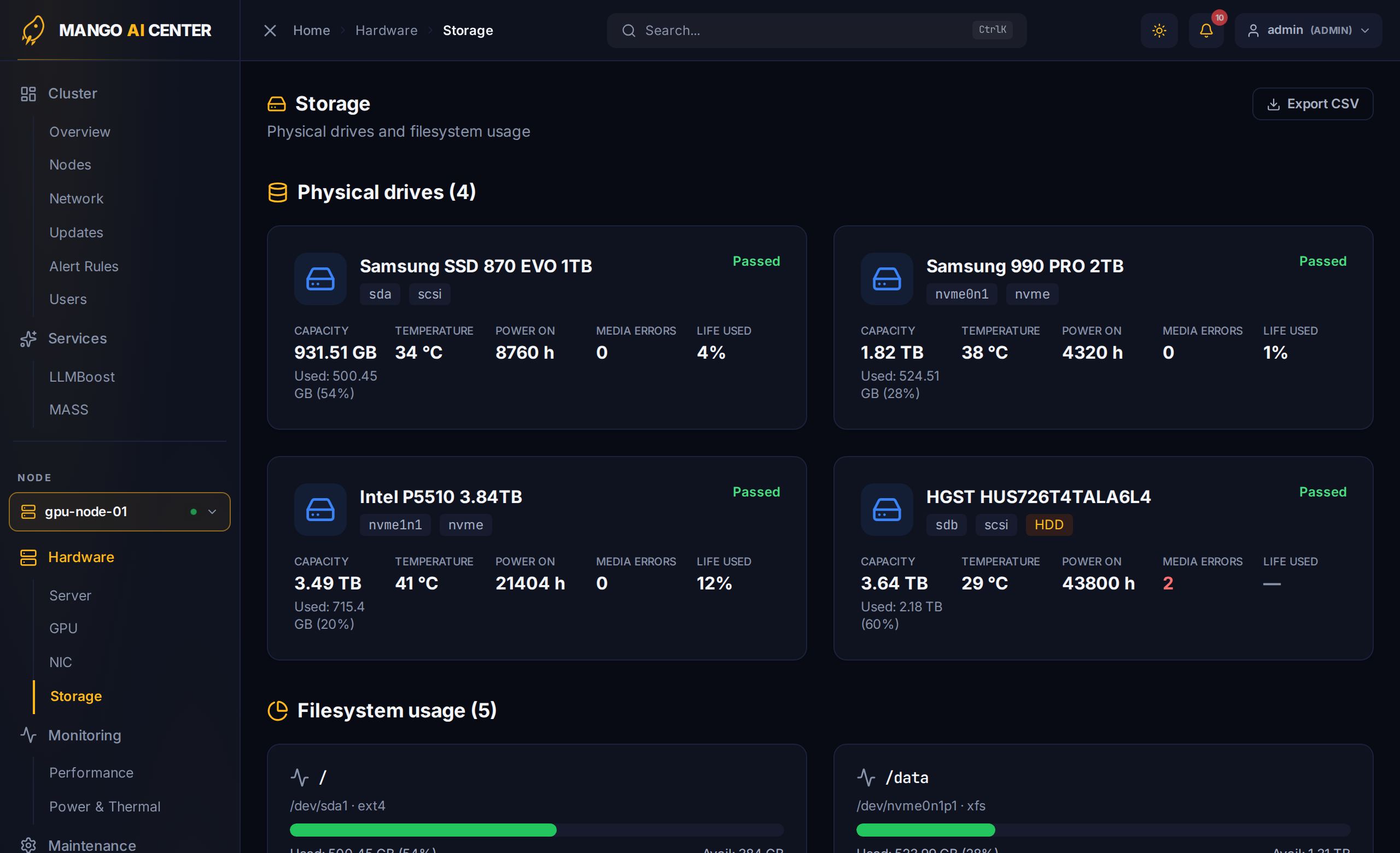Open the NIC hardware page

coord(60,663)
